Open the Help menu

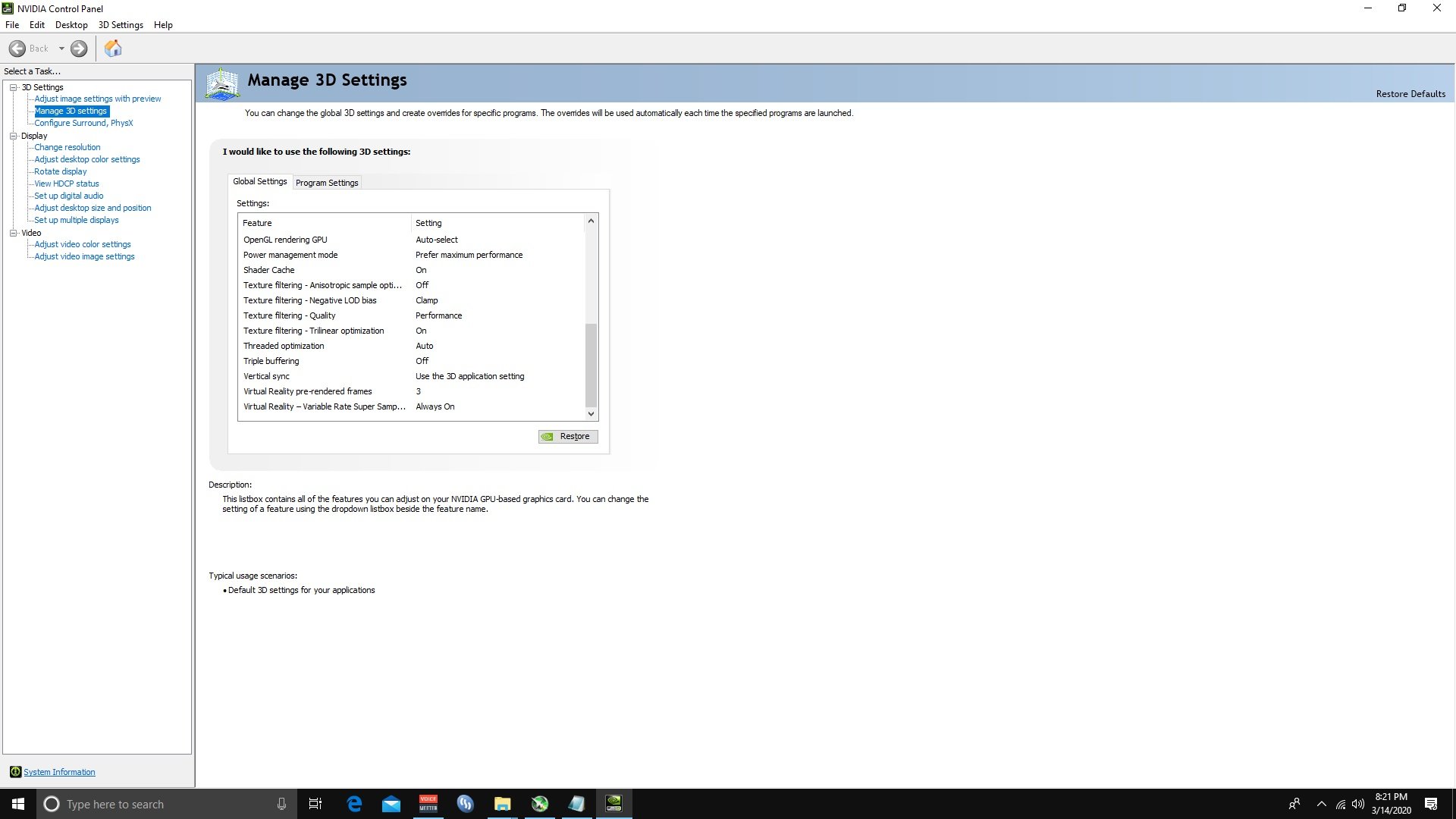pos(163,25)
